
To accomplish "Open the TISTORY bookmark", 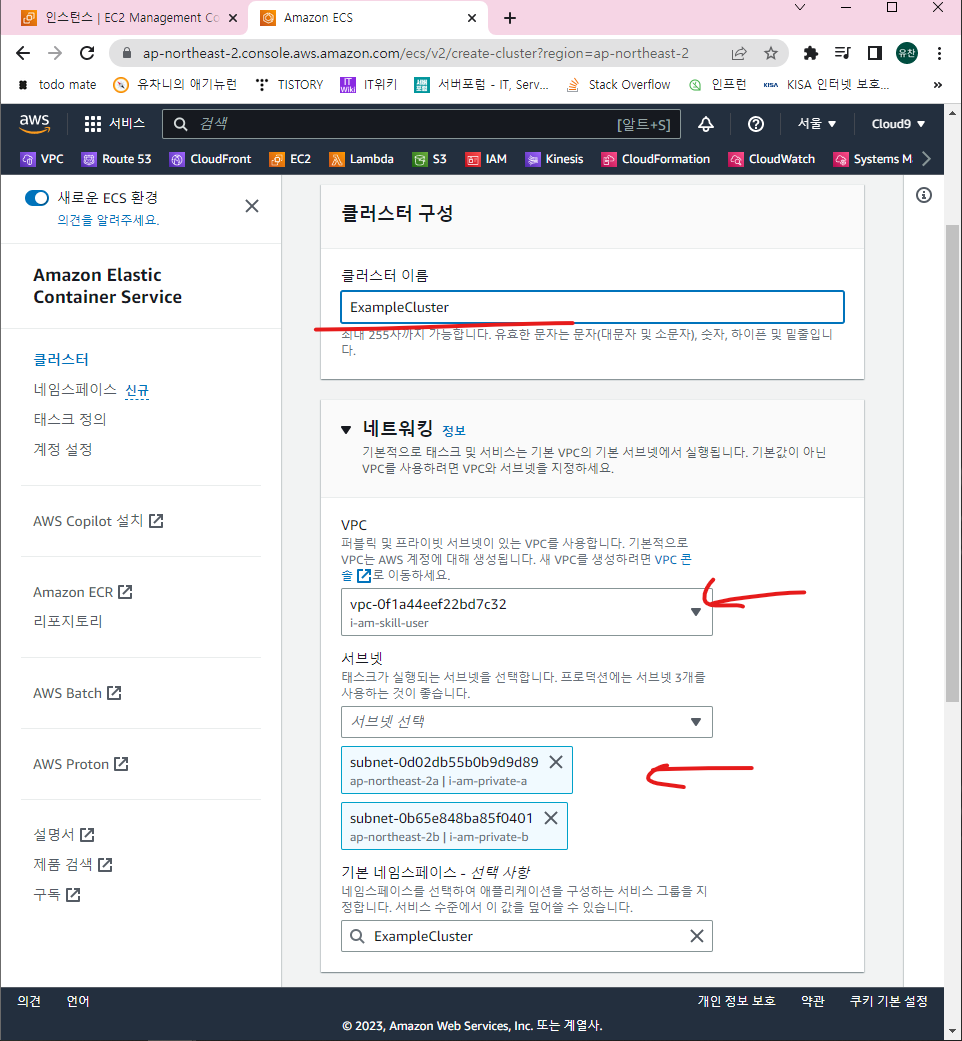I will coord(289,85).
